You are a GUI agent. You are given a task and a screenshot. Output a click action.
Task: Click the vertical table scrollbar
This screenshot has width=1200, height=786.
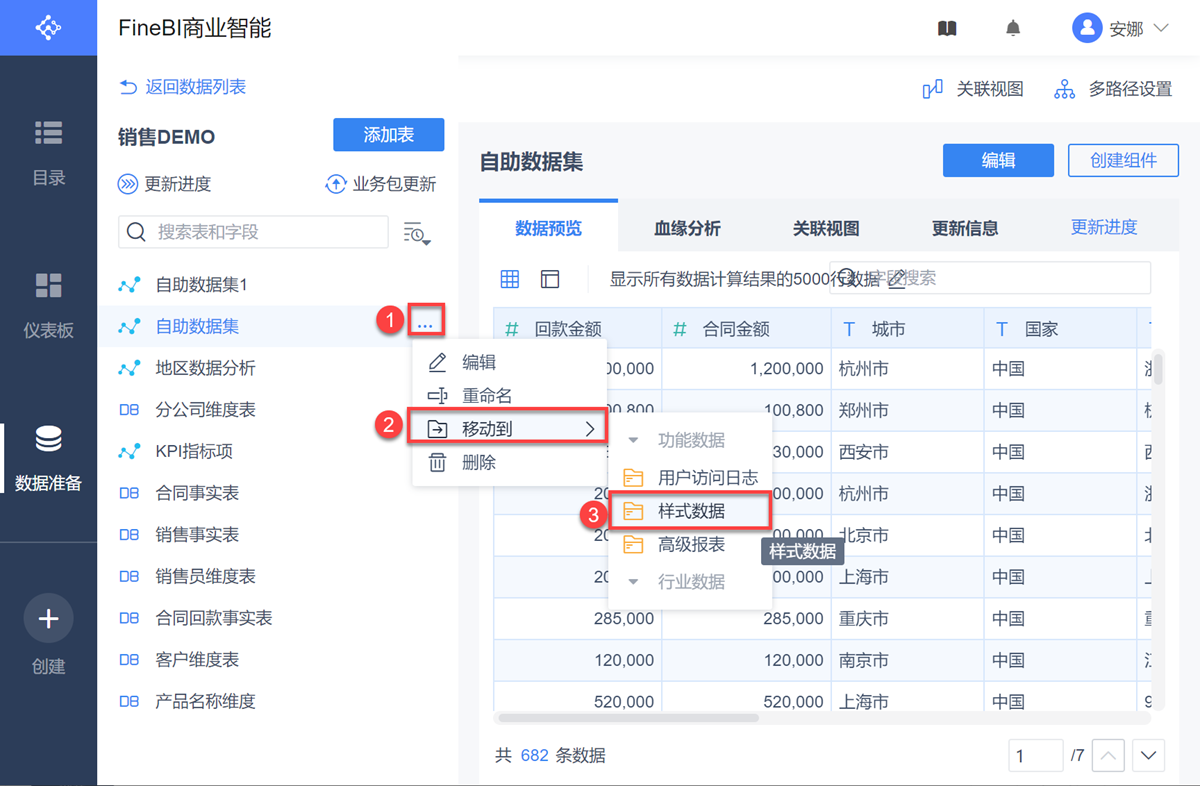click(1158, 368)
